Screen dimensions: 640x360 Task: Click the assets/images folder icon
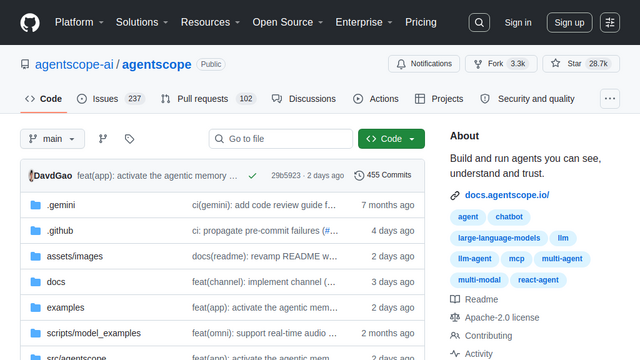tap(36, 256)
